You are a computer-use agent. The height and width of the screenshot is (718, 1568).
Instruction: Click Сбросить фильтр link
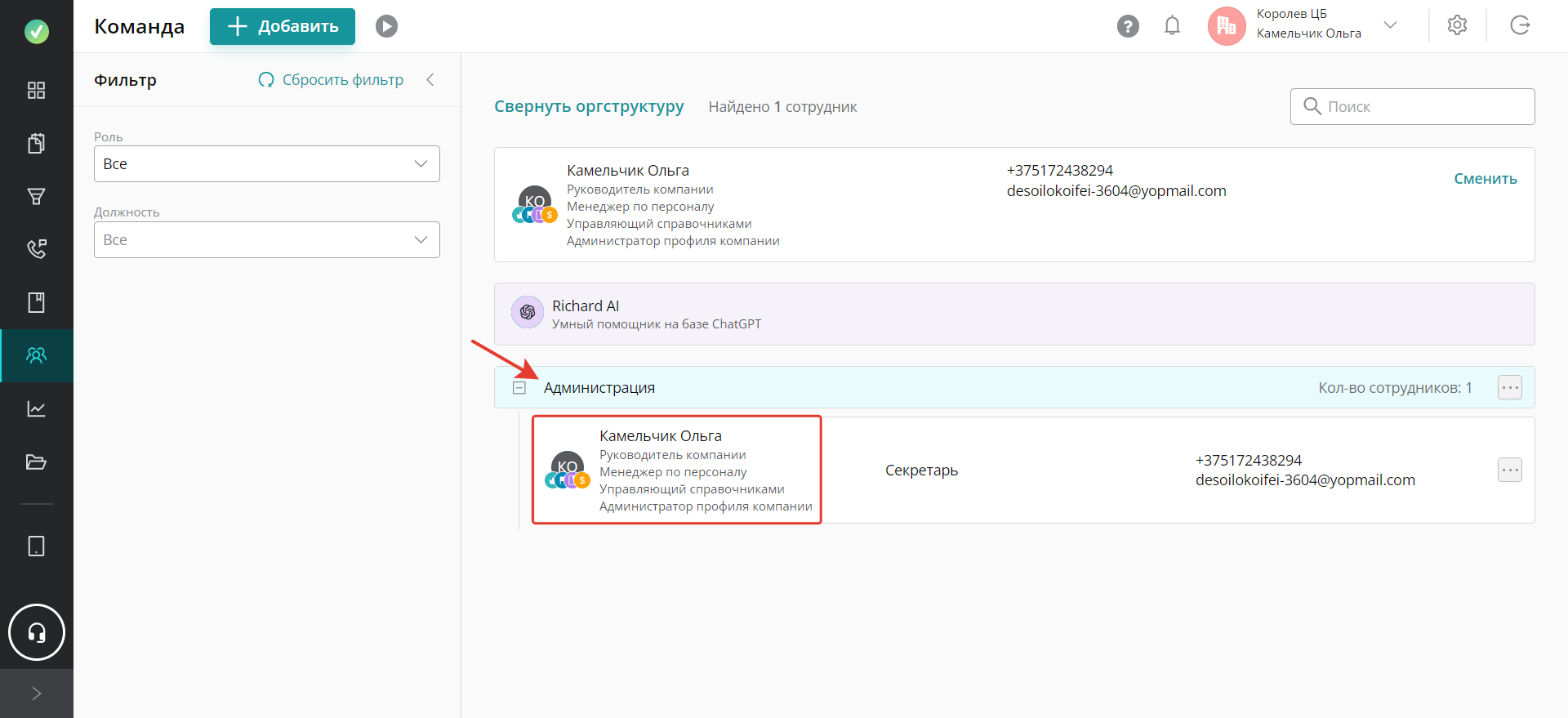[331, 79]
